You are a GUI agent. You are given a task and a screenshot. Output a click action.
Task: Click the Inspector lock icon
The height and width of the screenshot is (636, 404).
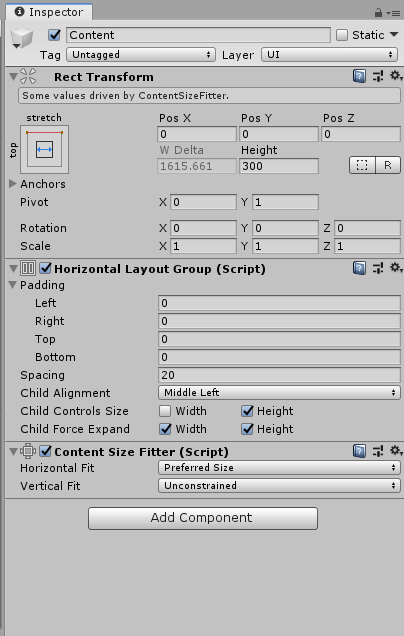pos(378,13)
